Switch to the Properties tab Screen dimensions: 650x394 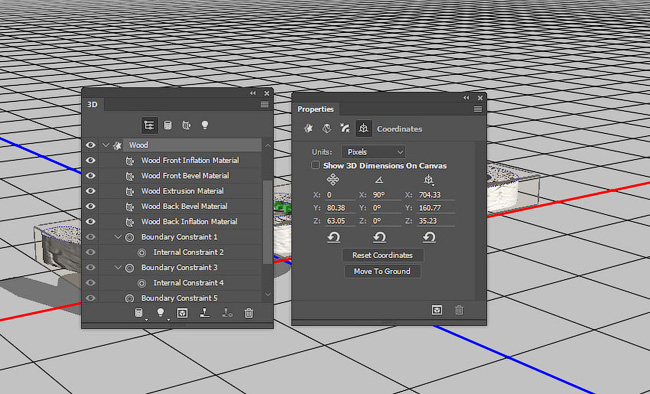click(315, 109)
